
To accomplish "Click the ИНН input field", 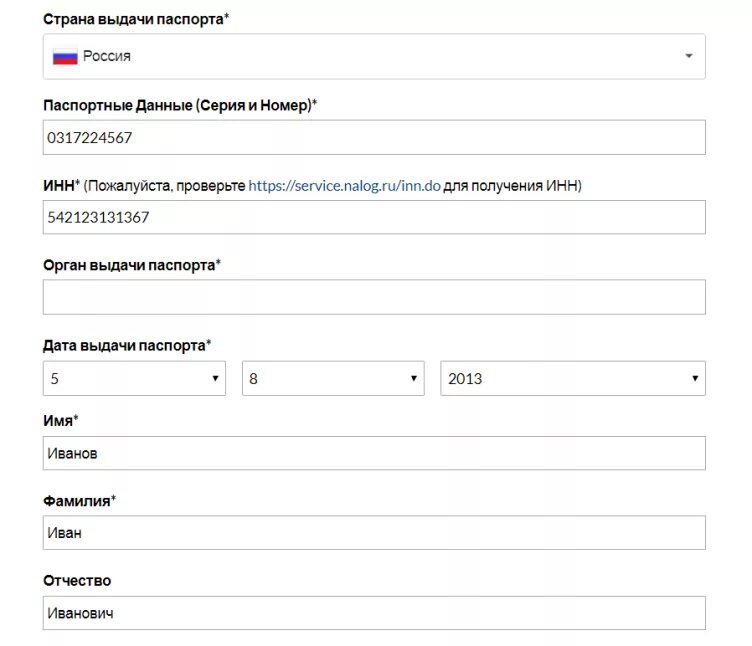I will point(373,218).
